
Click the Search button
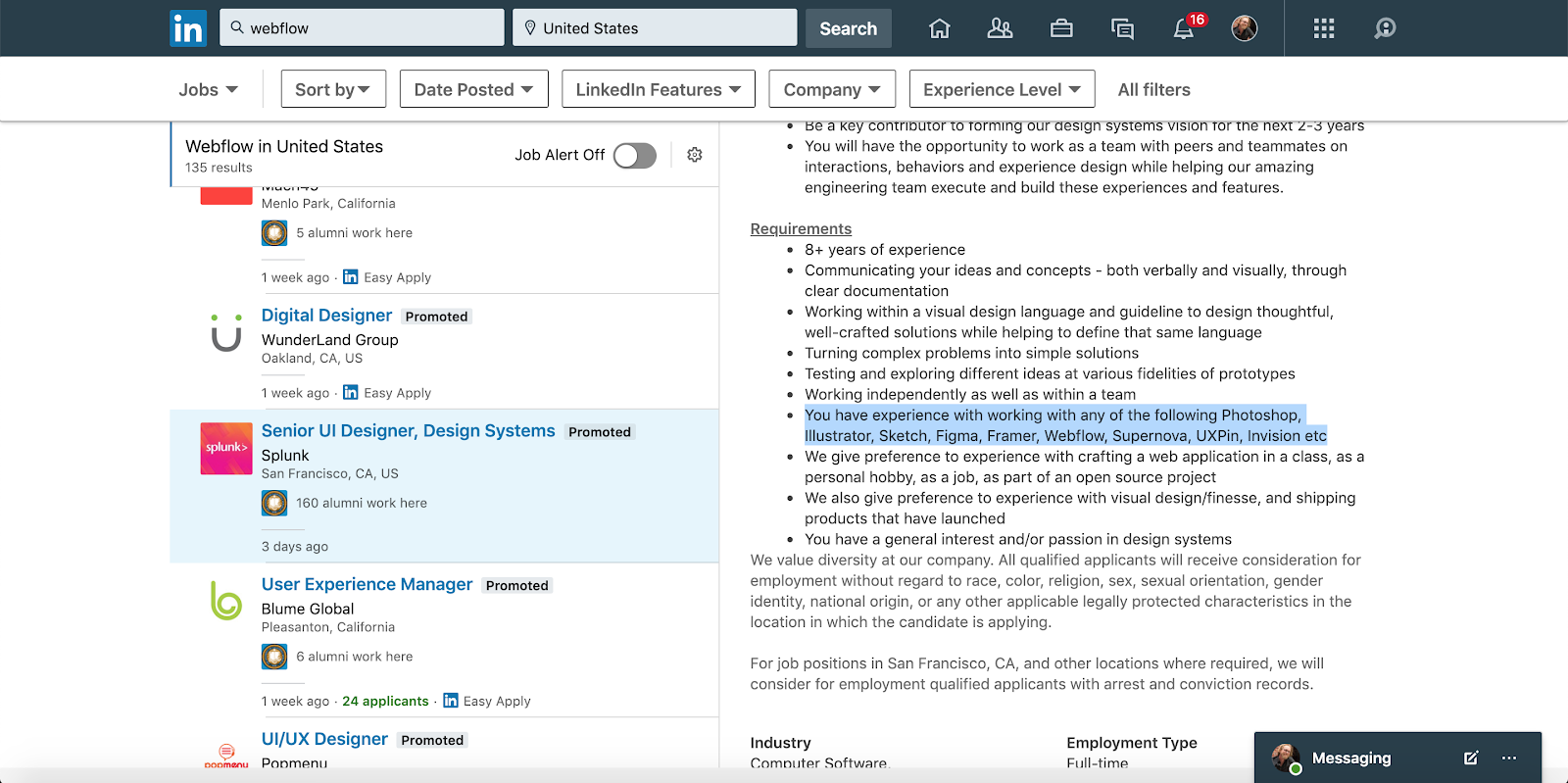click(848, 28)
